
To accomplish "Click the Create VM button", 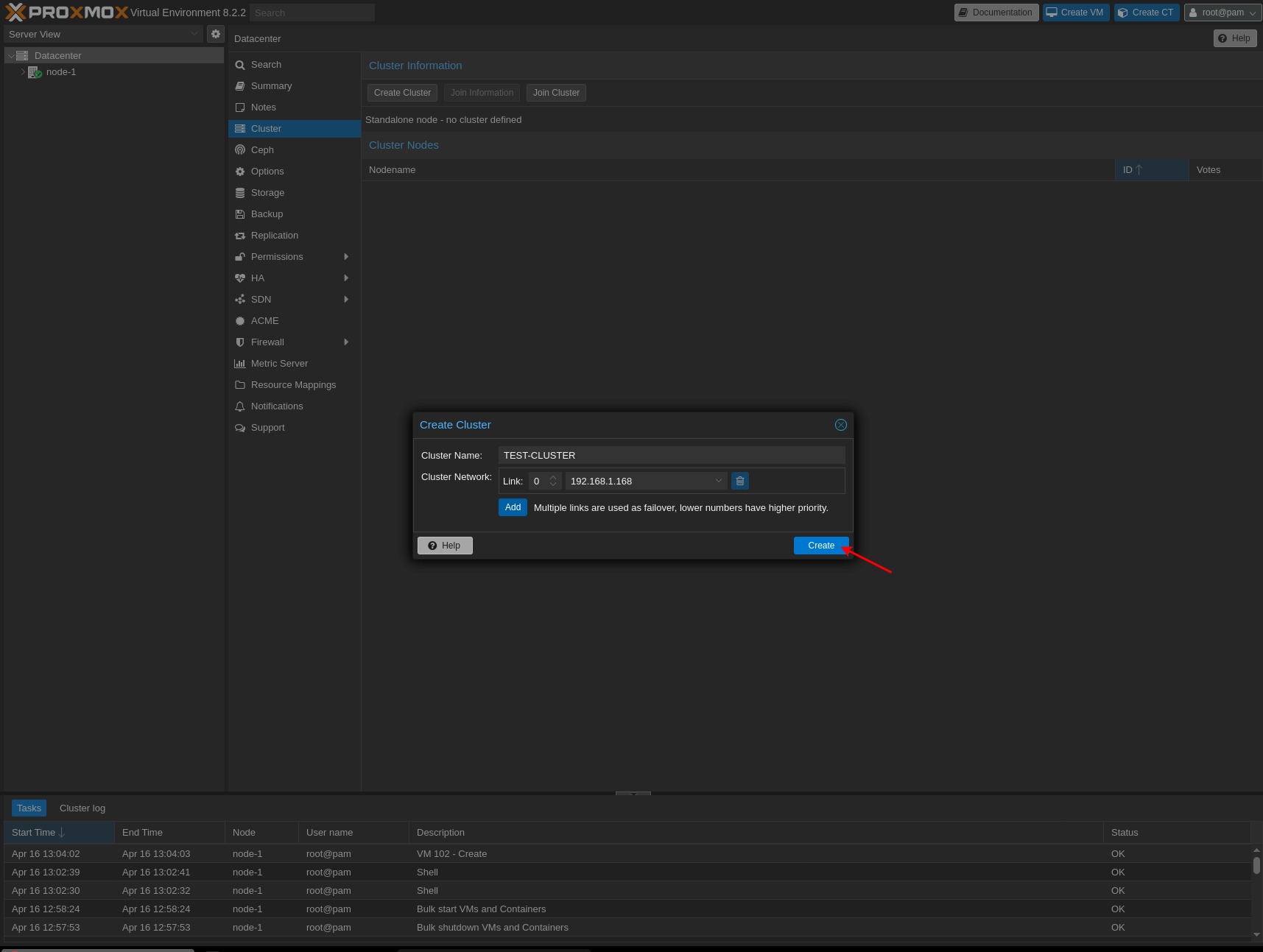I will pos(1075,13).
